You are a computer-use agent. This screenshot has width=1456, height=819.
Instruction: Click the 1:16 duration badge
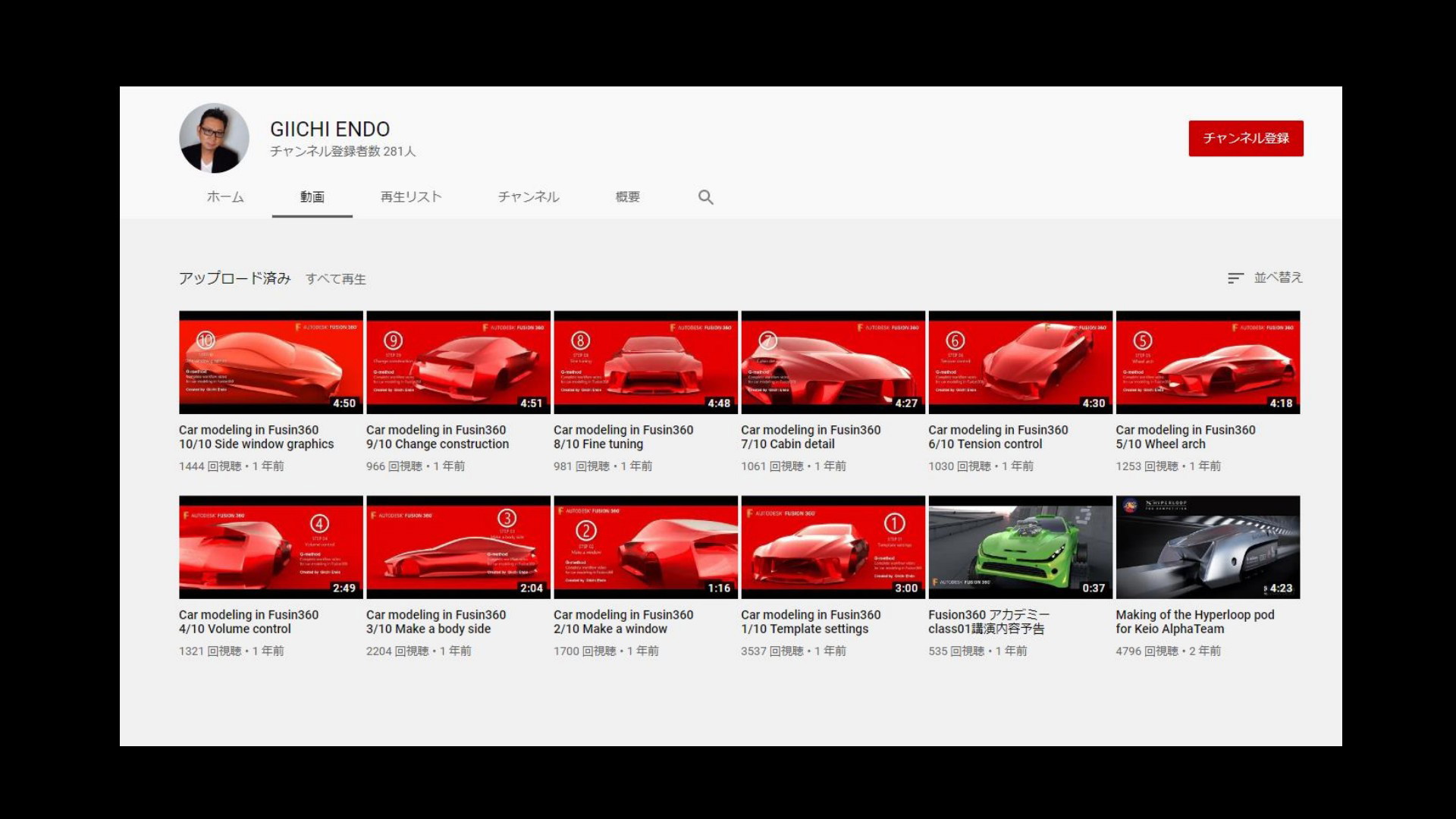coord(719,588)
